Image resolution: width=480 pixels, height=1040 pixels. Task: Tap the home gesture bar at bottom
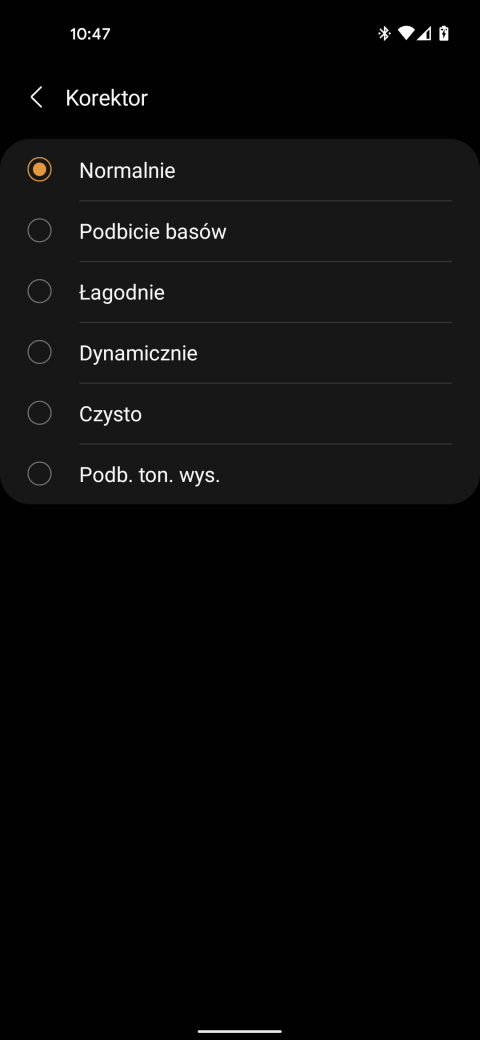[x=239, y=1031]
